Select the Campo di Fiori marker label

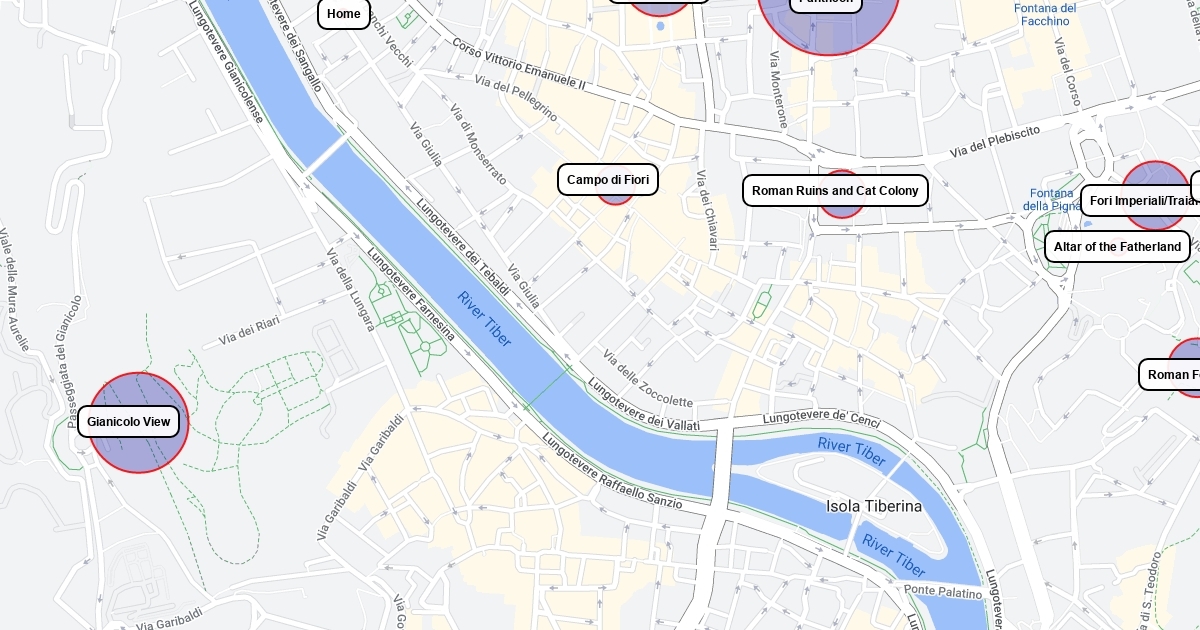pyautogui.click(x=608, y=180)
